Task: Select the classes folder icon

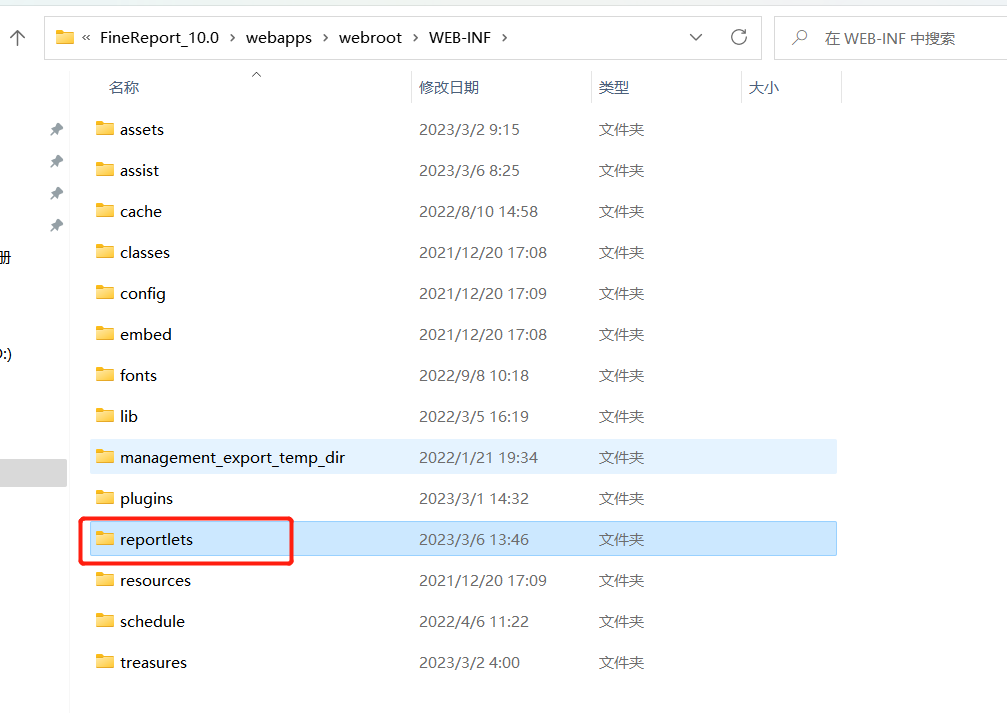Action: [x=105, y=252]
